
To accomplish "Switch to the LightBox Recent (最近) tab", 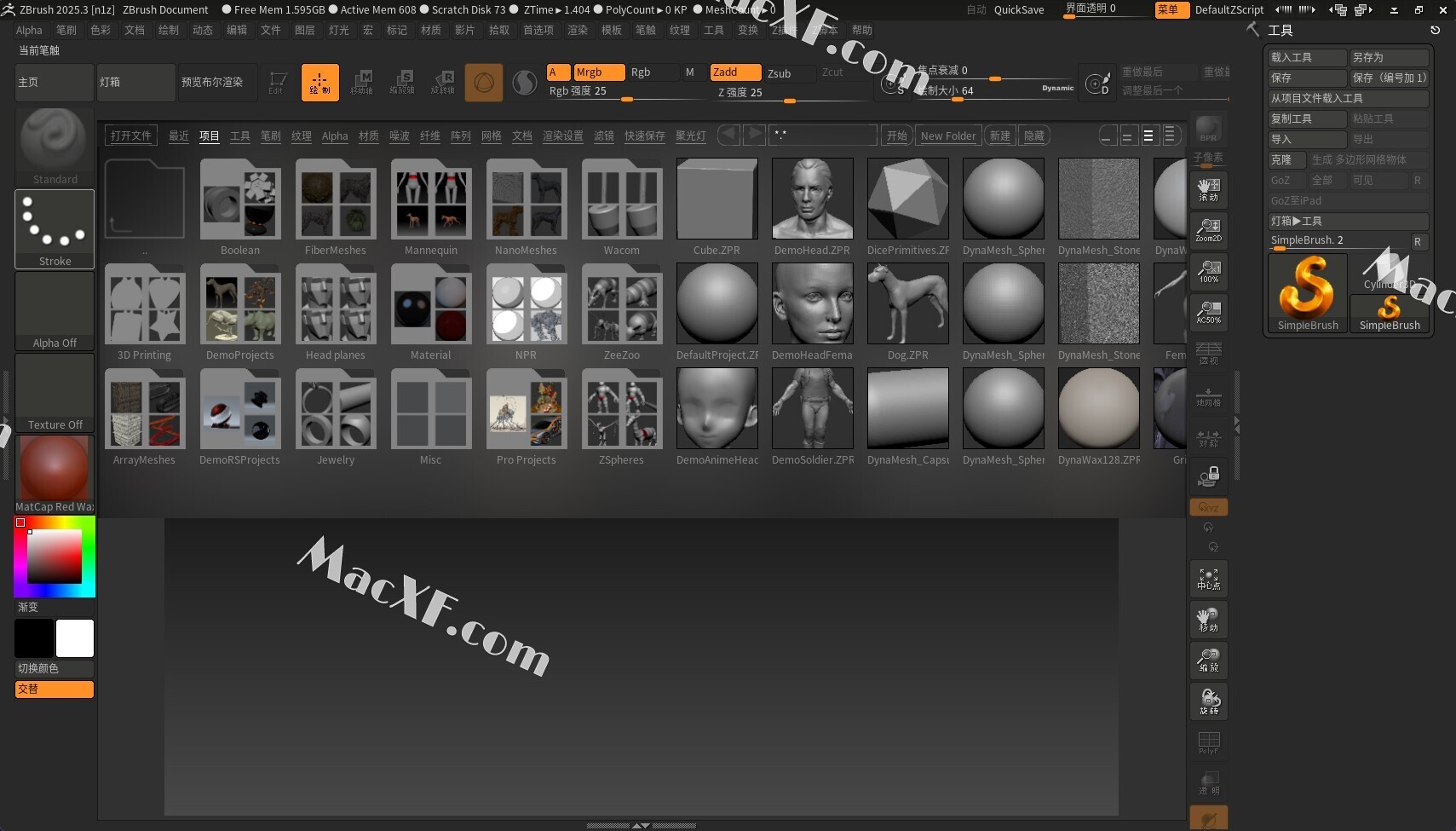I will pyautogui.click(x=179, y=136).
